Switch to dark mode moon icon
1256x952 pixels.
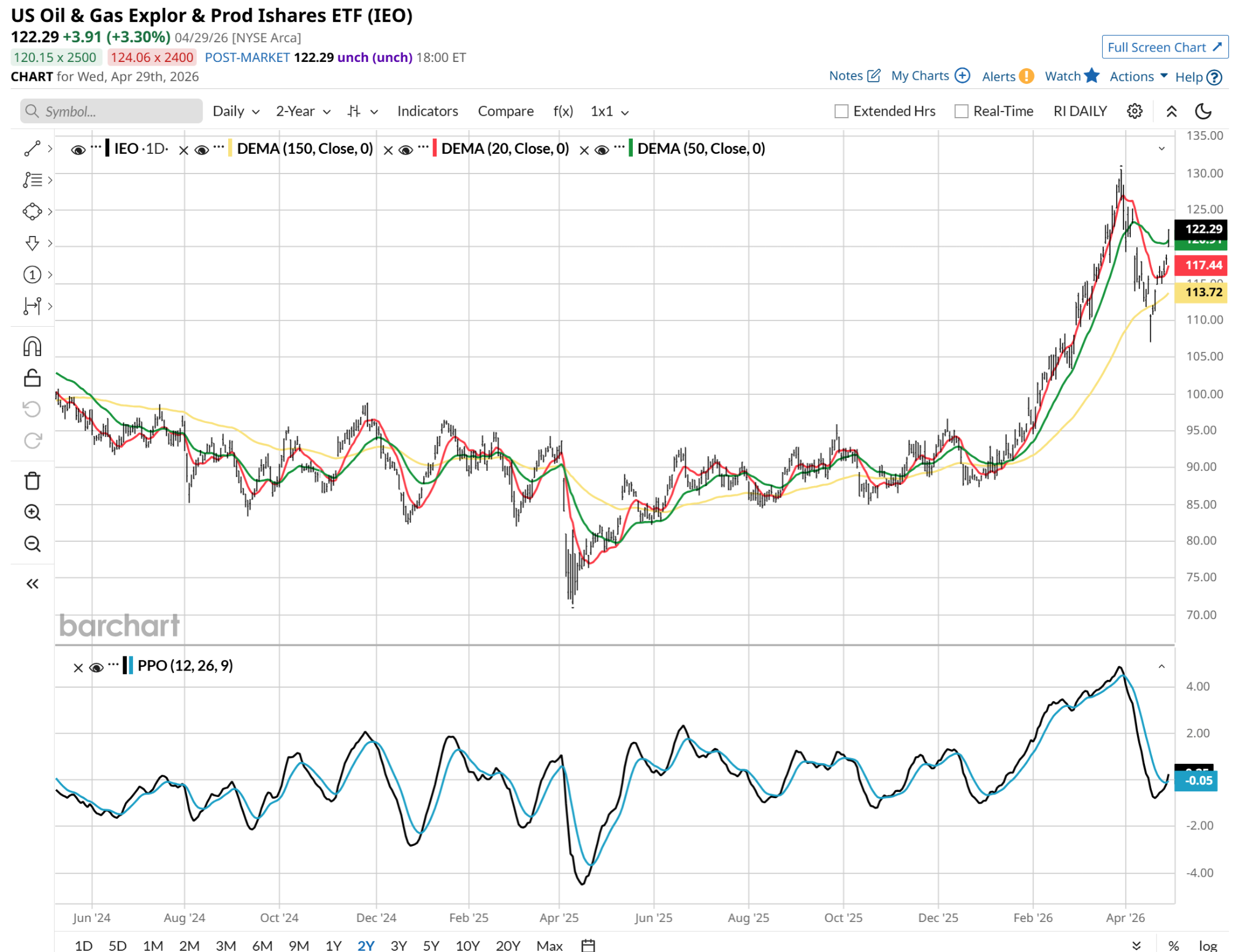tap(1203, 111)
